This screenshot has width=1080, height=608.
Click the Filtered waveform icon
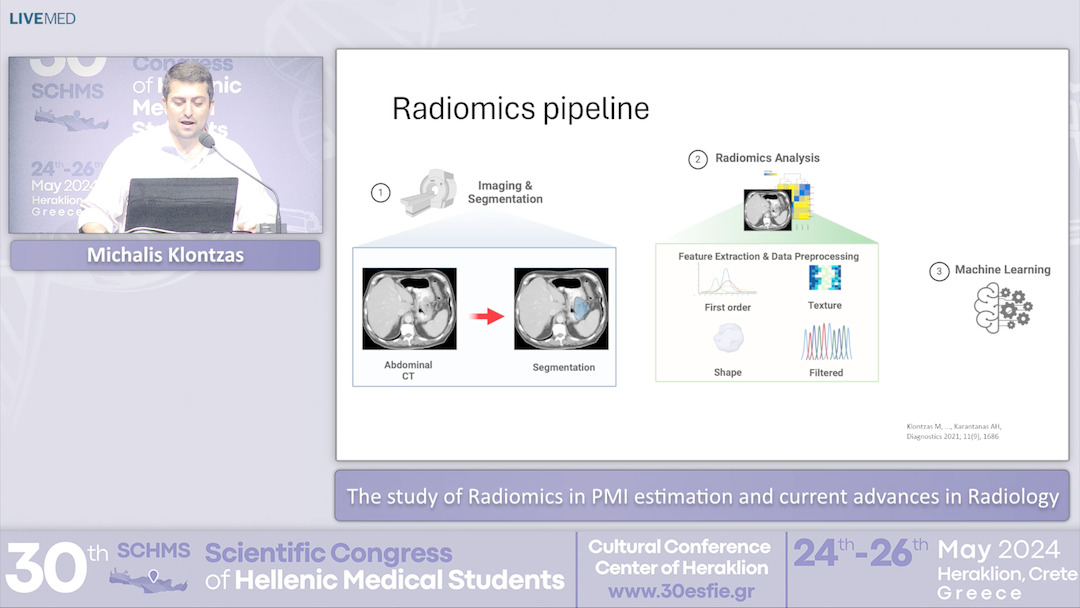point(826,342)
